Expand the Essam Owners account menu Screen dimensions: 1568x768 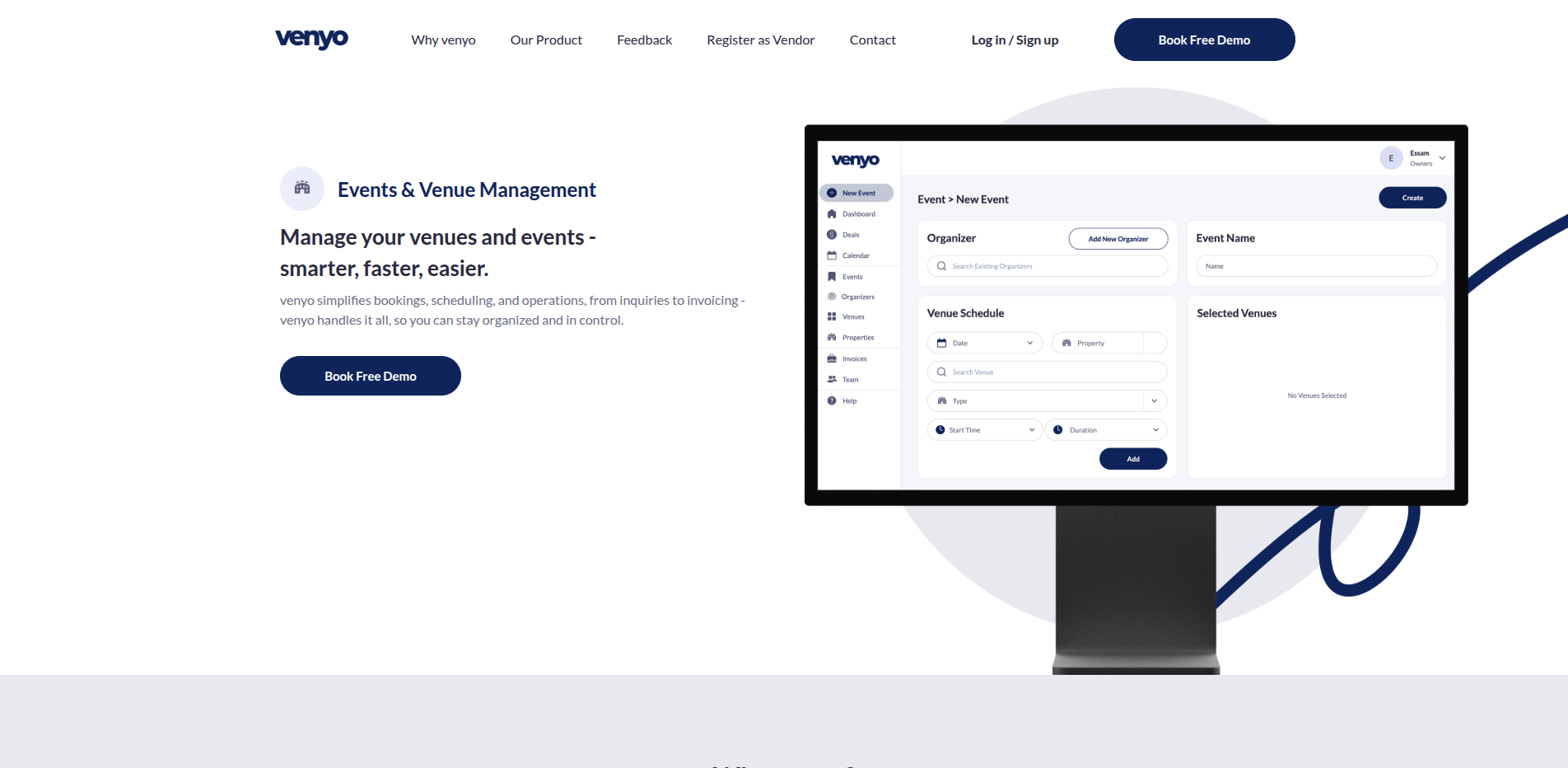click(x=1441, y=157)
